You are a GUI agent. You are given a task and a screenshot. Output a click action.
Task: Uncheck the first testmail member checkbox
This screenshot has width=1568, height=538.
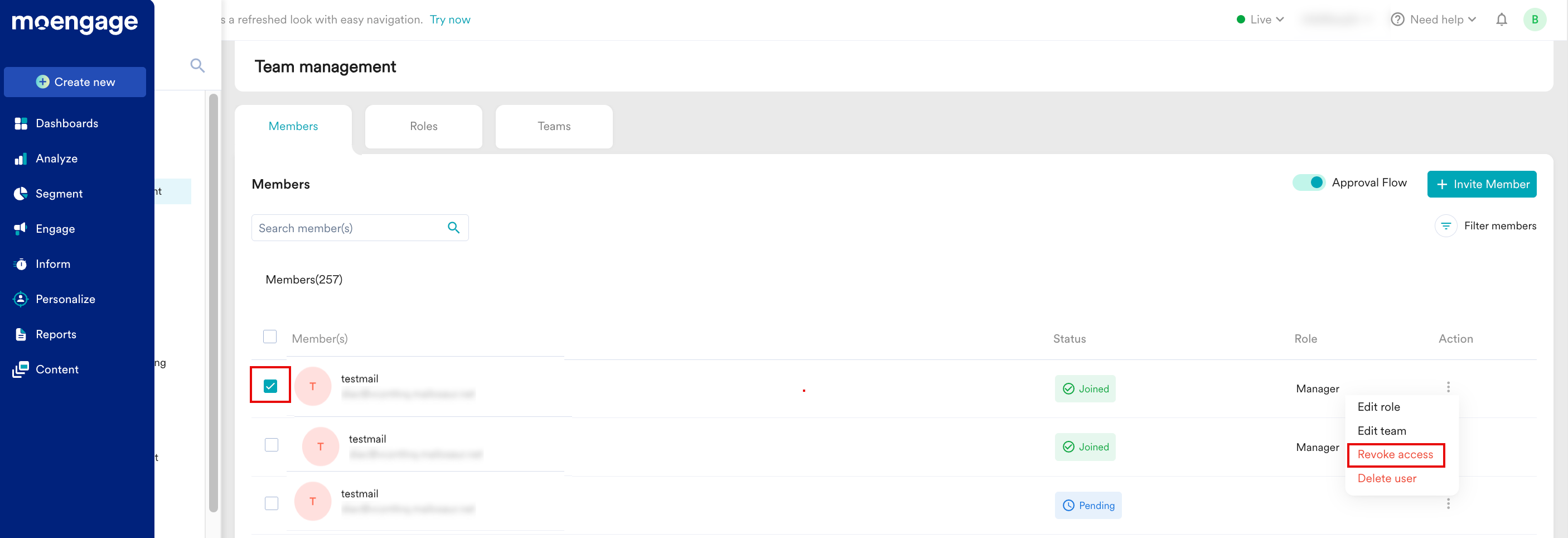(x=270, y=386)
